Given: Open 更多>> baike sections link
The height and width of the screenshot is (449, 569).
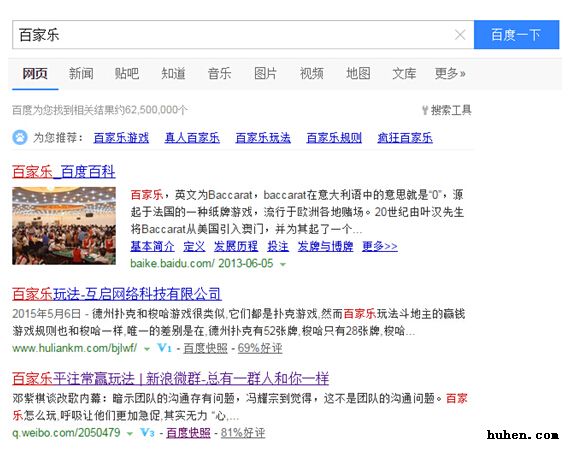Looking at the screenshot, I should click(380, 246).
